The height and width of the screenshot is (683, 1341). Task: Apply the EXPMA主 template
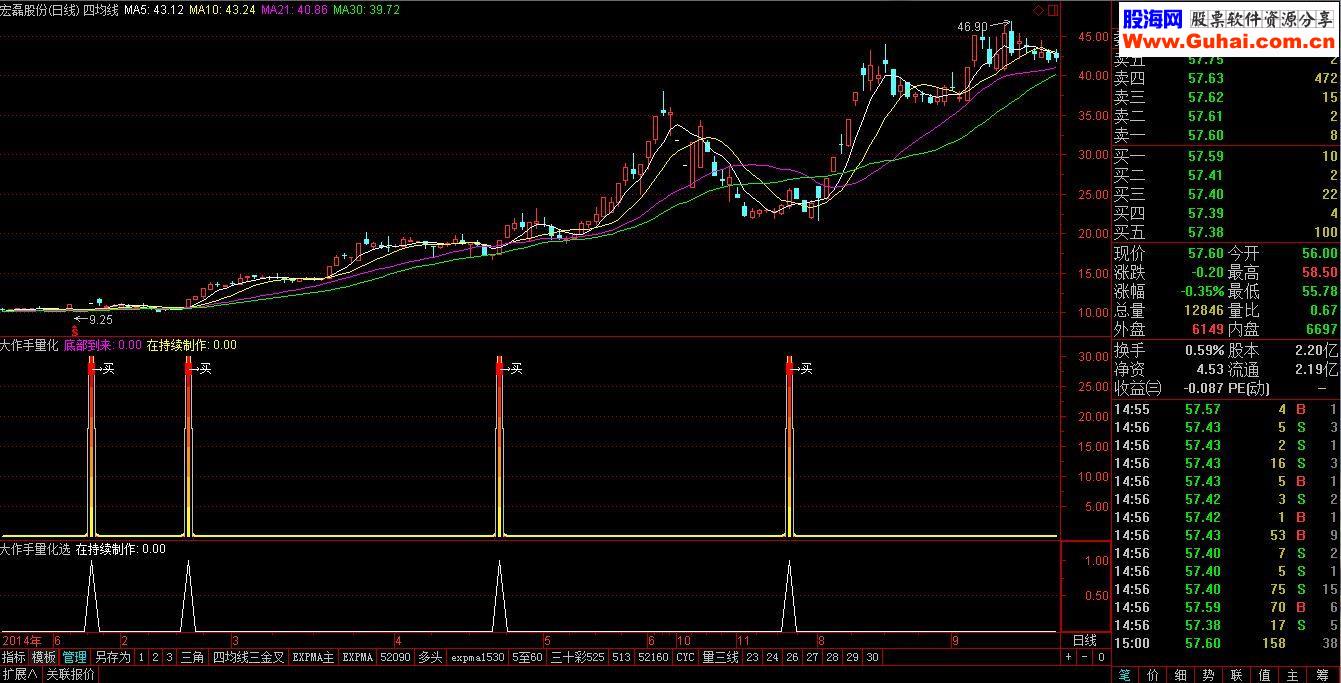[x=313, y=657]
